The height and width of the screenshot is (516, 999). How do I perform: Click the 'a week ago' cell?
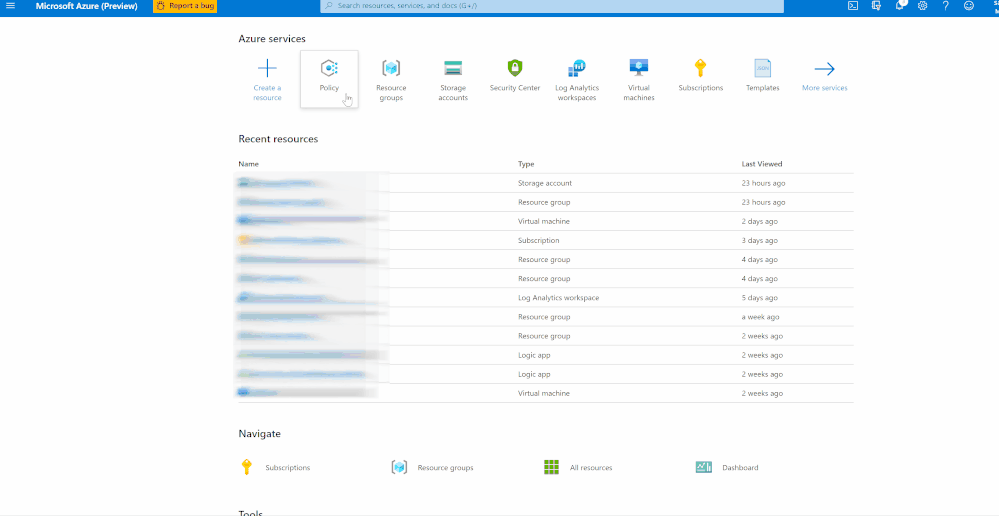pyautogui.click(x=760, y=317)
